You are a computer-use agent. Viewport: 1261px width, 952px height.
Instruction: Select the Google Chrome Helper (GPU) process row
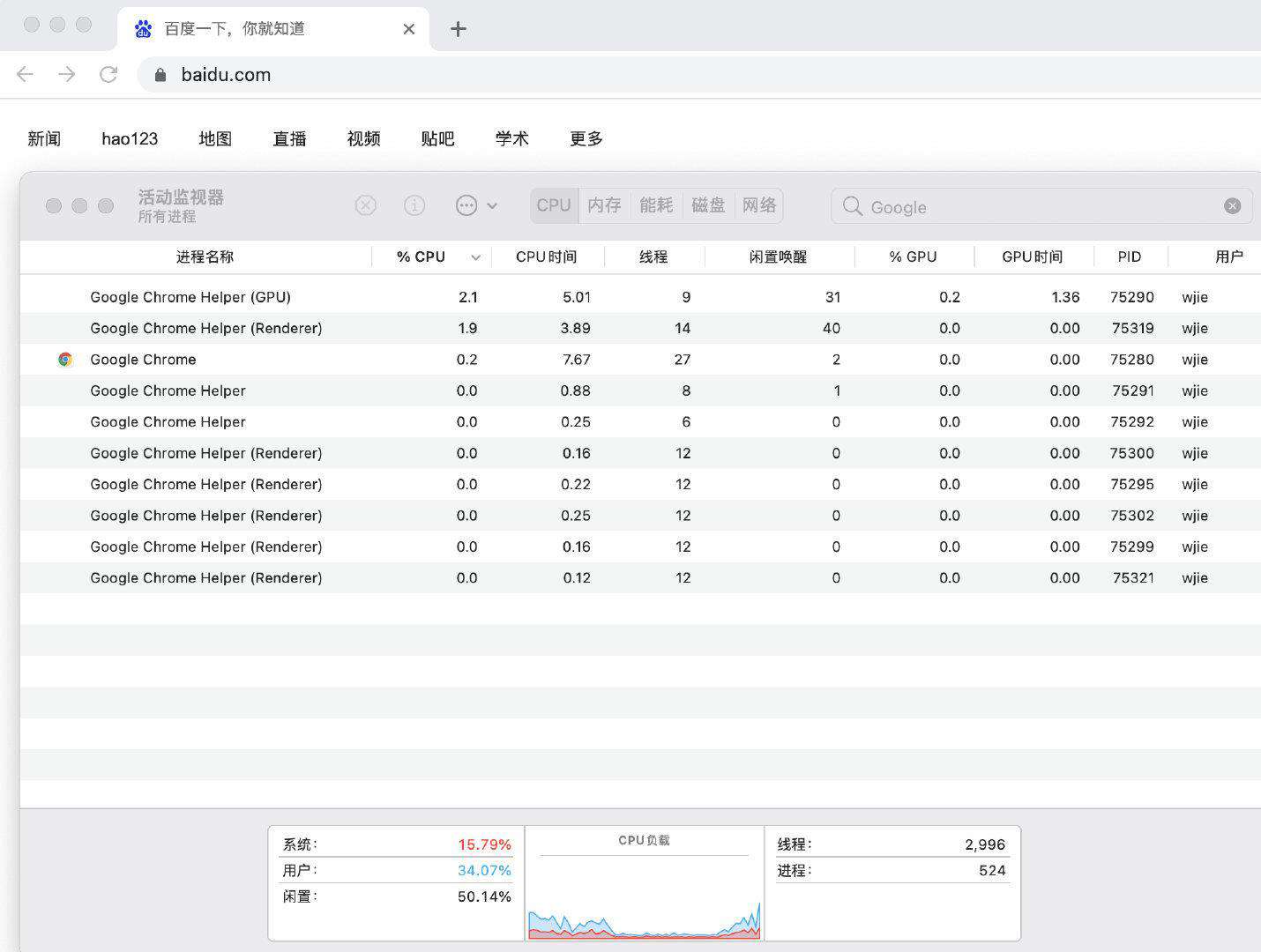[x=640, y=297]
